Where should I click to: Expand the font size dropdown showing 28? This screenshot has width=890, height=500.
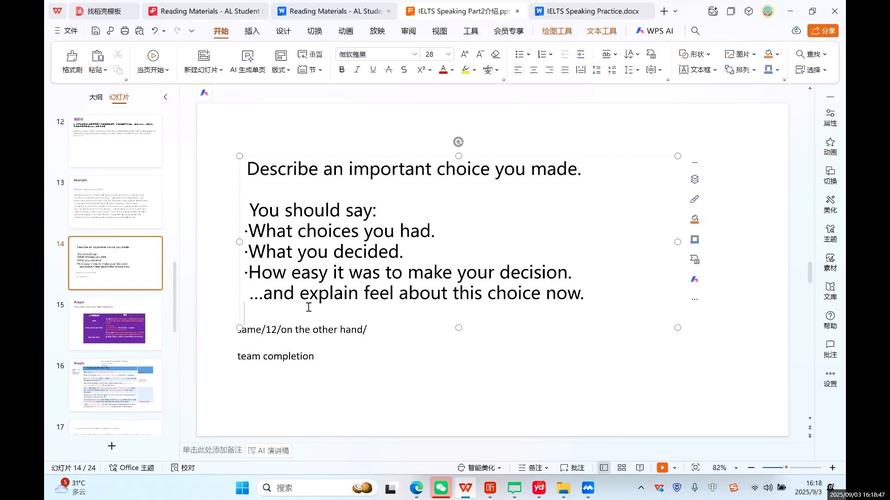tap(448, 54)
